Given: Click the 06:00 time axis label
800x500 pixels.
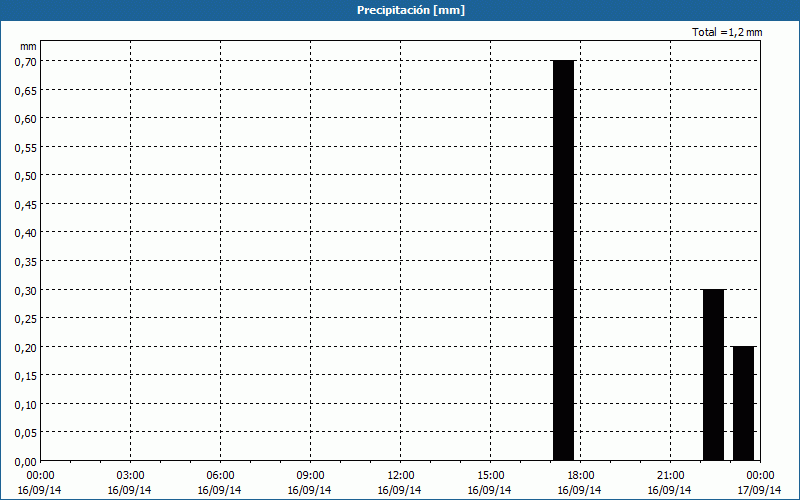Looking at the screenshot, I should click(x=220, y=475).
